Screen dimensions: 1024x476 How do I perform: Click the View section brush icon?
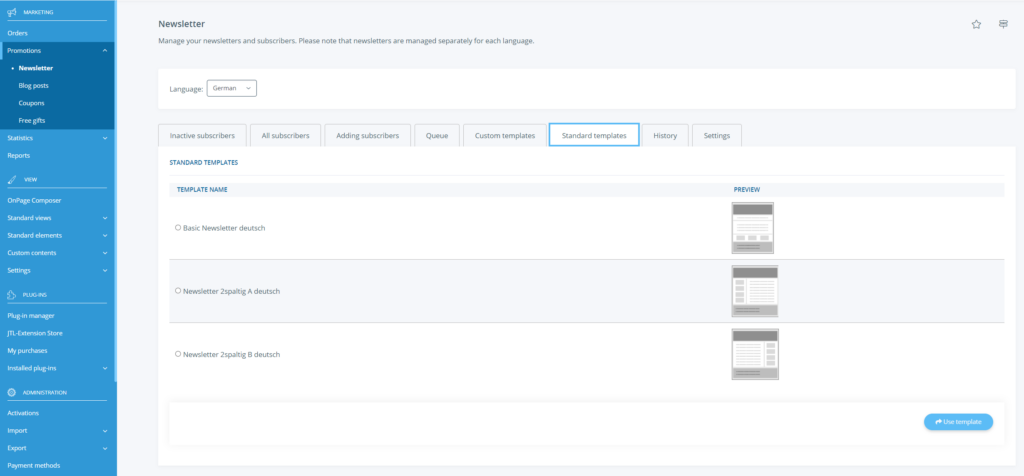[x=11, y=179]
